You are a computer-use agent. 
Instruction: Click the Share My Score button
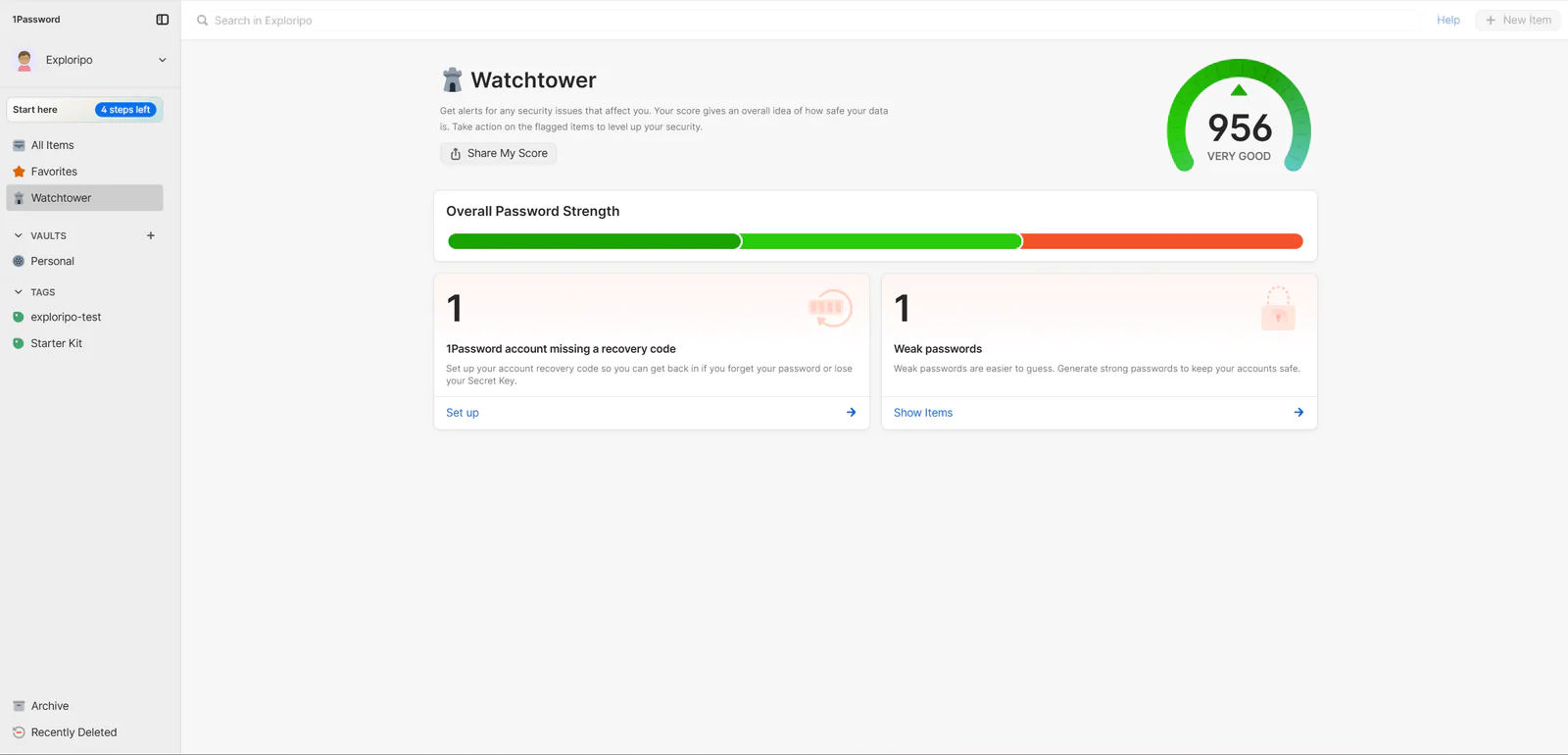pyautogui.click(x=499, y=153)
